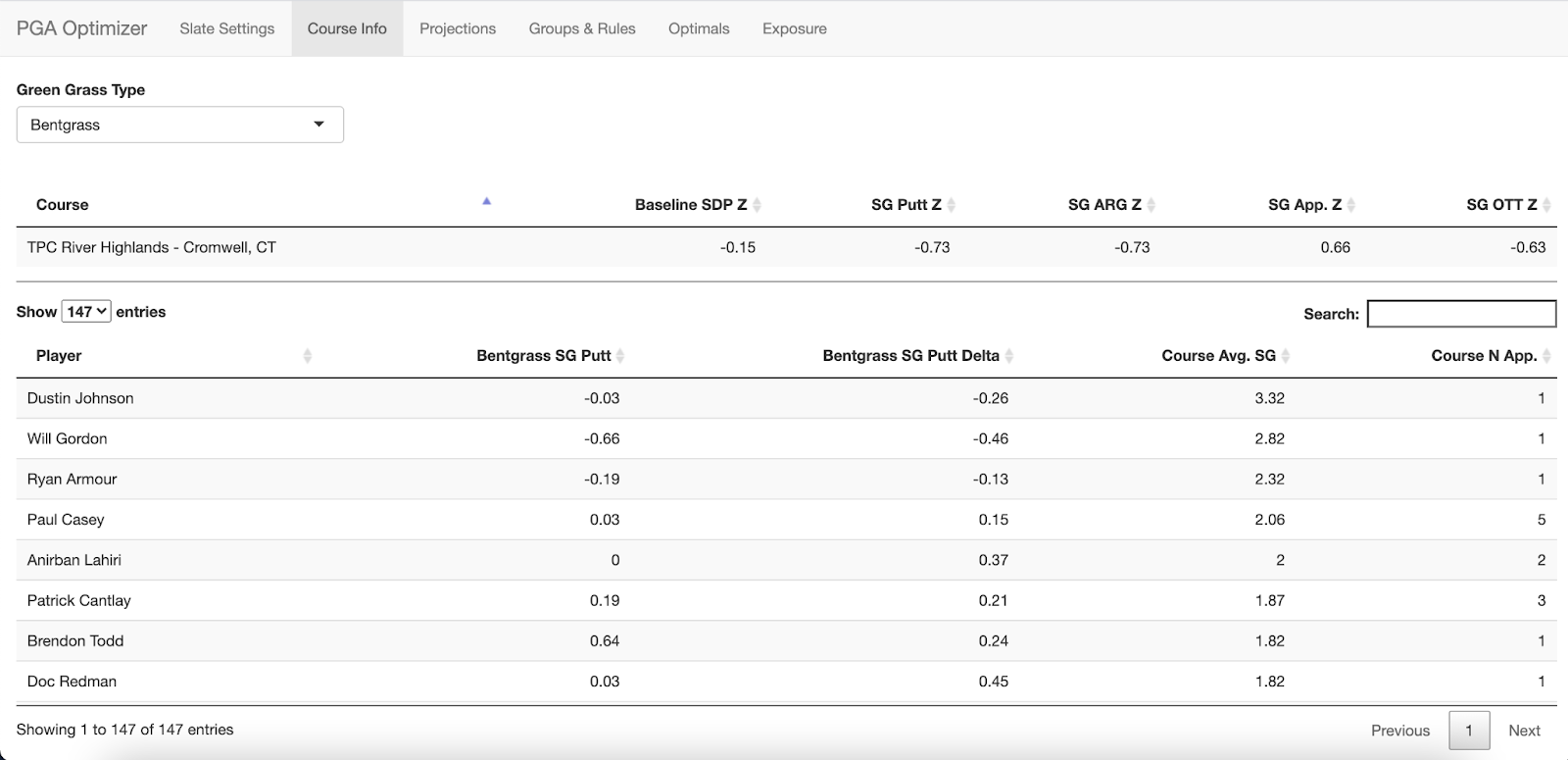Click the PGA Optimizer brand link
This screenshot has height=760, width=1568.
pos(81,28)
